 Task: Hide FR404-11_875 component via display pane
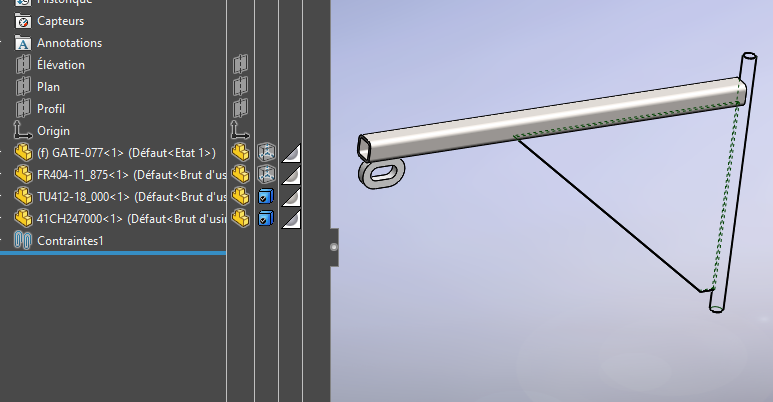[241, 175]
